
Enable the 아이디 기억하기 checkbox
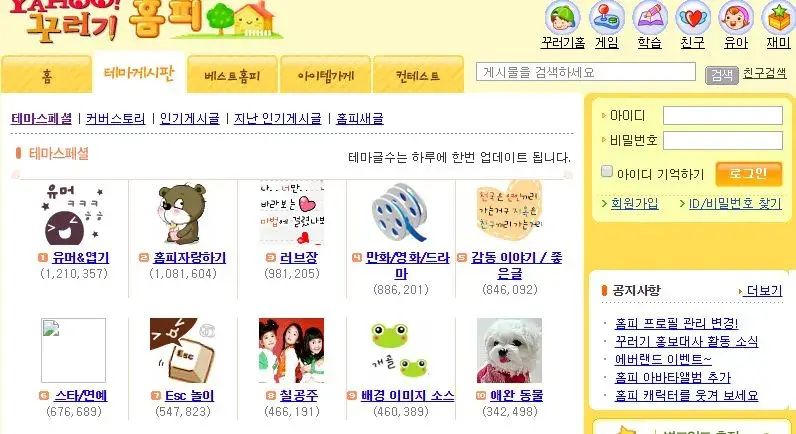[607, 172]
